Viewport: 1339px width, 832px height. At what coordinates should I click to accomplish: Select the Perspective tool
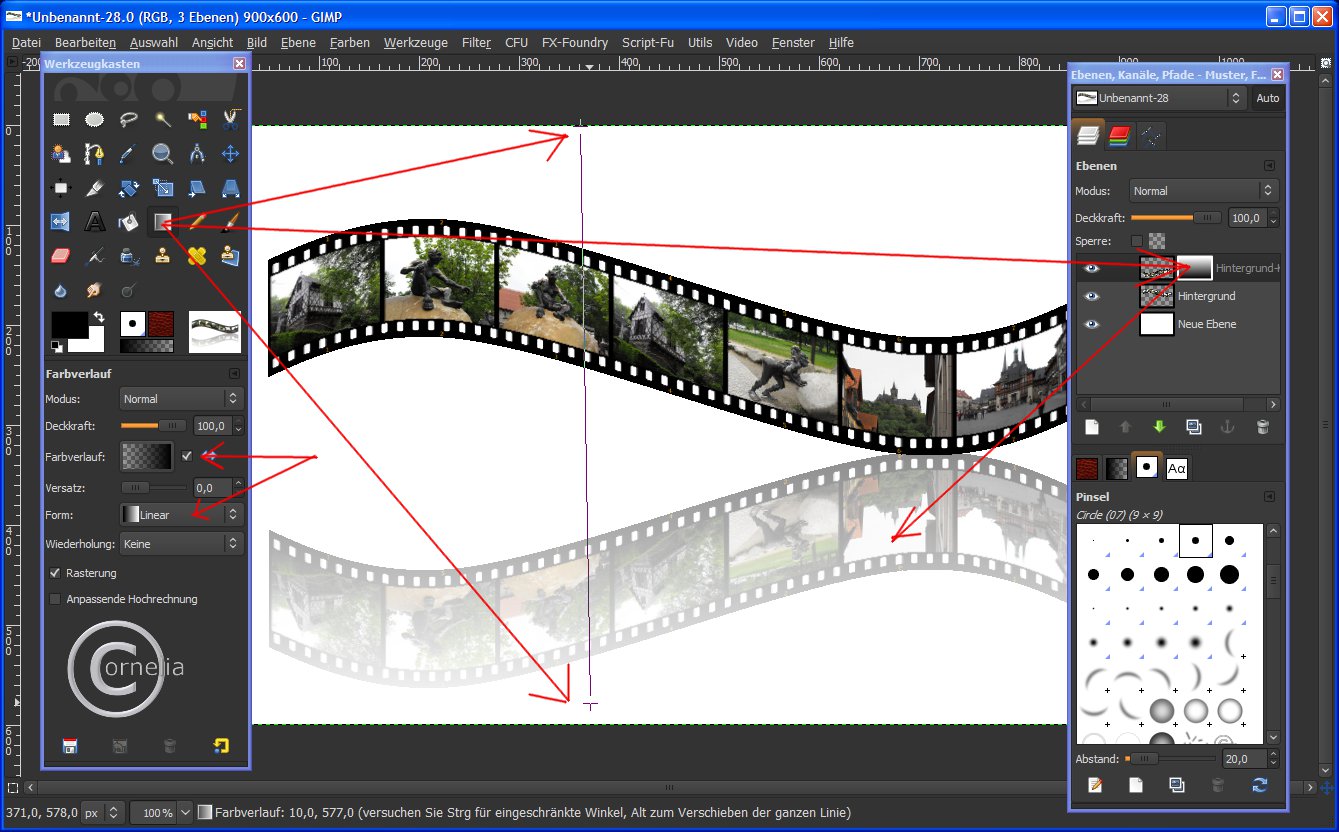click(229, 188)
